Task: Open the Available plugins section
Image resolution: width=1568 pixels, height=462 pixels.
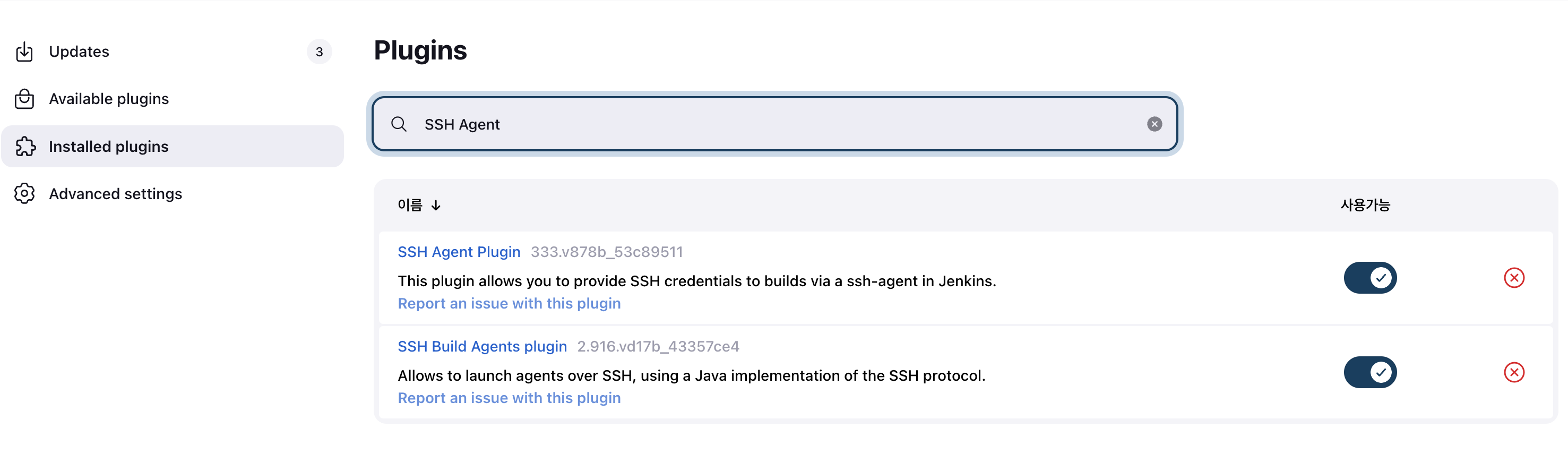Action: point(173,99)
